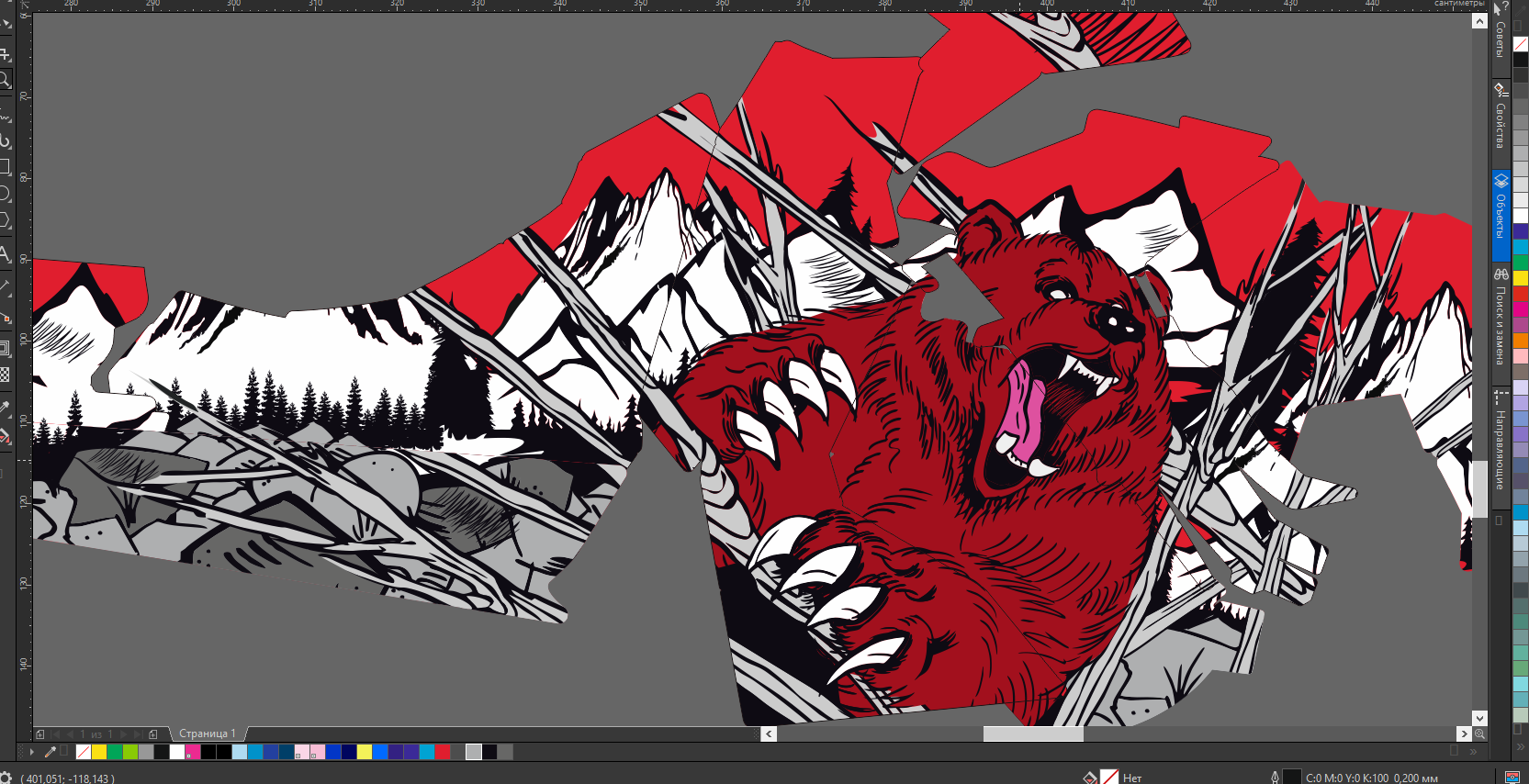Choose the no-fill swatch in document palette
This screenshot has height=784, width=1529.
click(84, 752)
